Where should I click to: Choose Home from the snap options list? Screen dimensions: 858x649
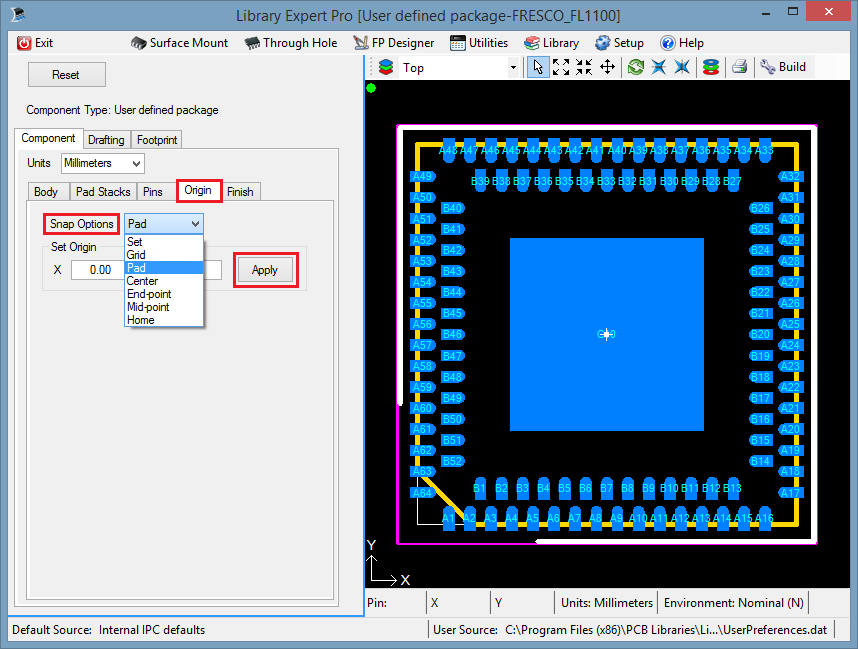click(164, 321)
